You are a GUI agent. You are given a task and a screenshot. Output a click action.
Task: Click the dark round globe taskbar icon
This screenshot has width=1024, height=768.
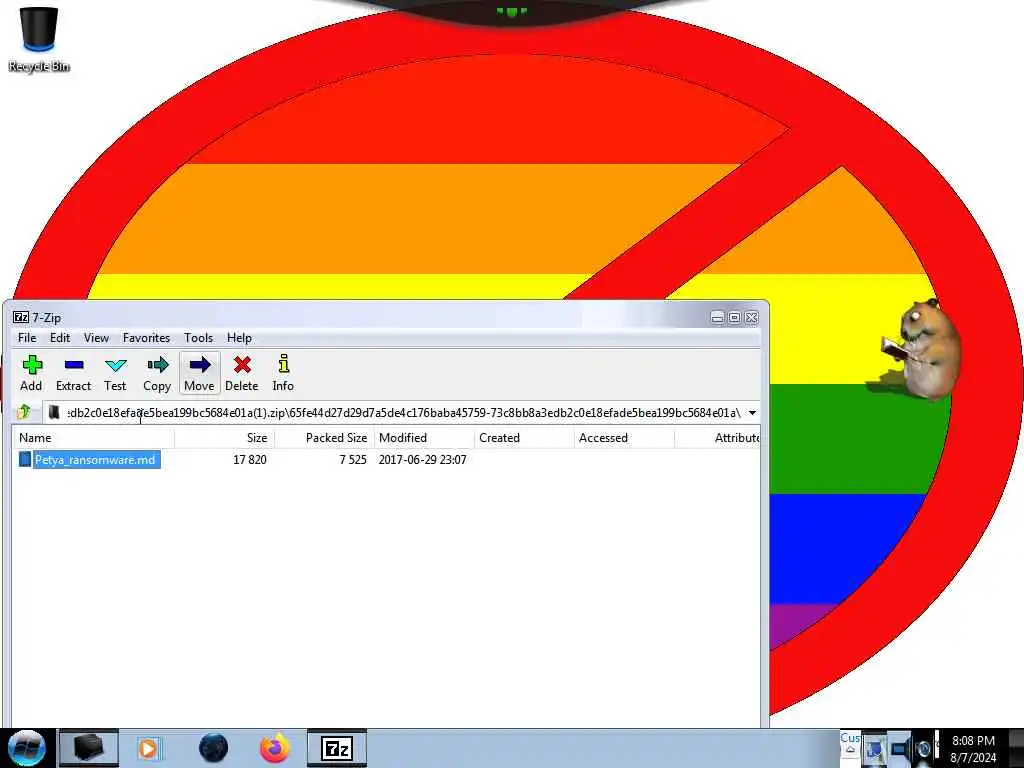pyautogui.click(x=213, y=748)
